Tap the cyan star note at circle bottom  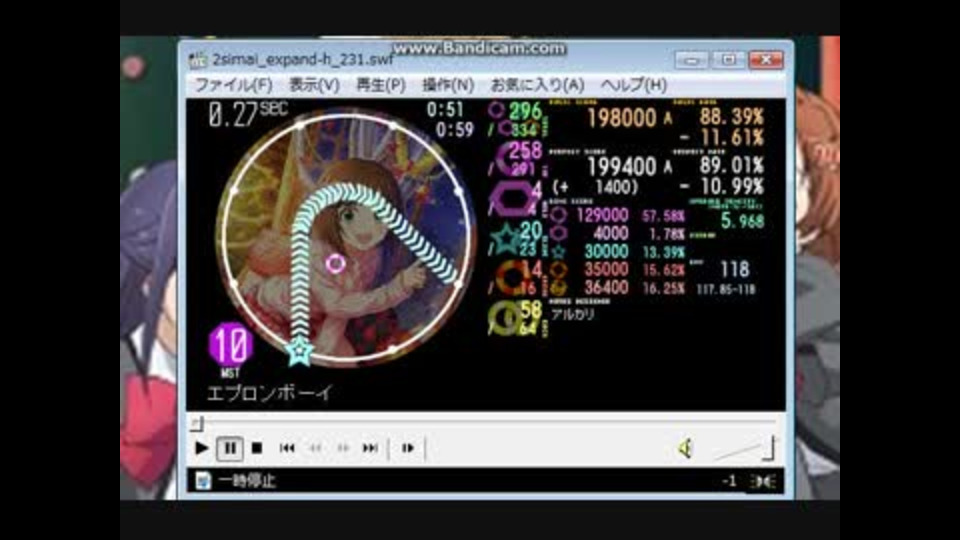coord(299,351)
